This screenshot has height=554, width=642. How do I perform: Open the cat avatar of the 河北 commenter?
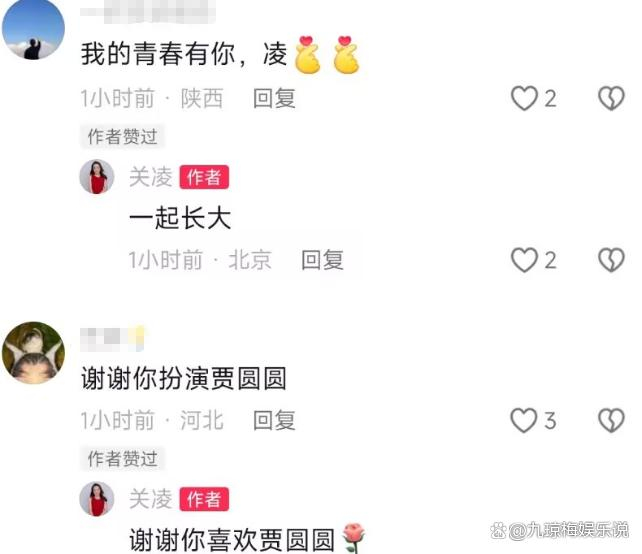(x=33, y=353)
